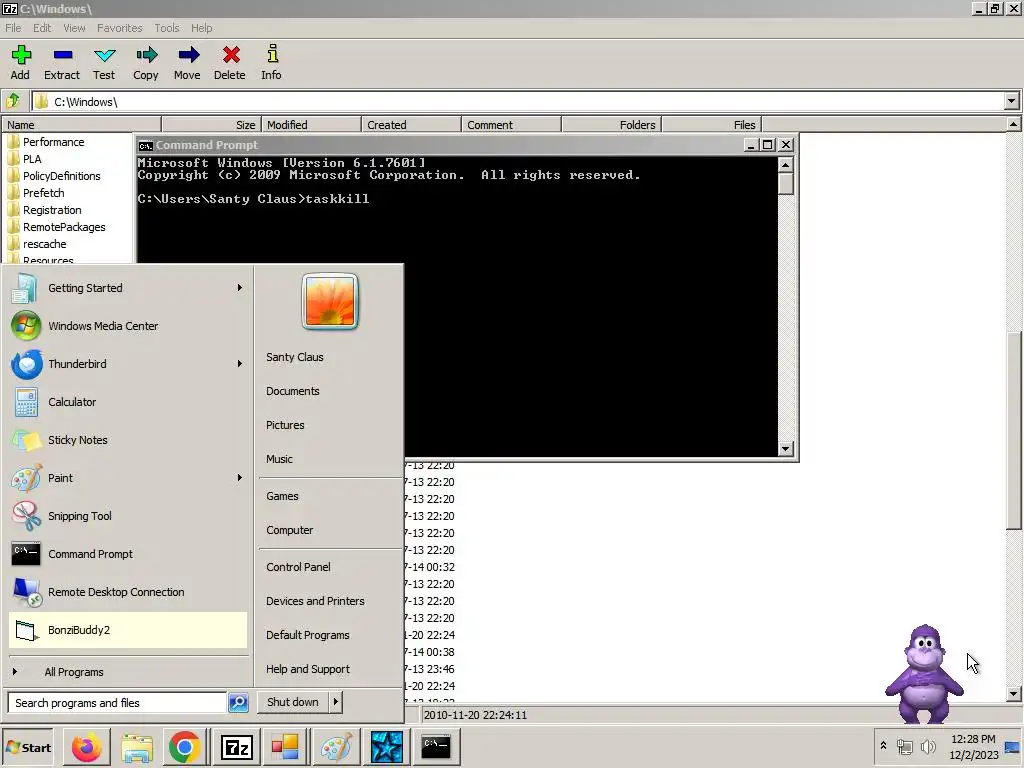This screenshot has height=768, width=1024.
Task: Launch Windows Media Center
Action: tap(128, 326)
